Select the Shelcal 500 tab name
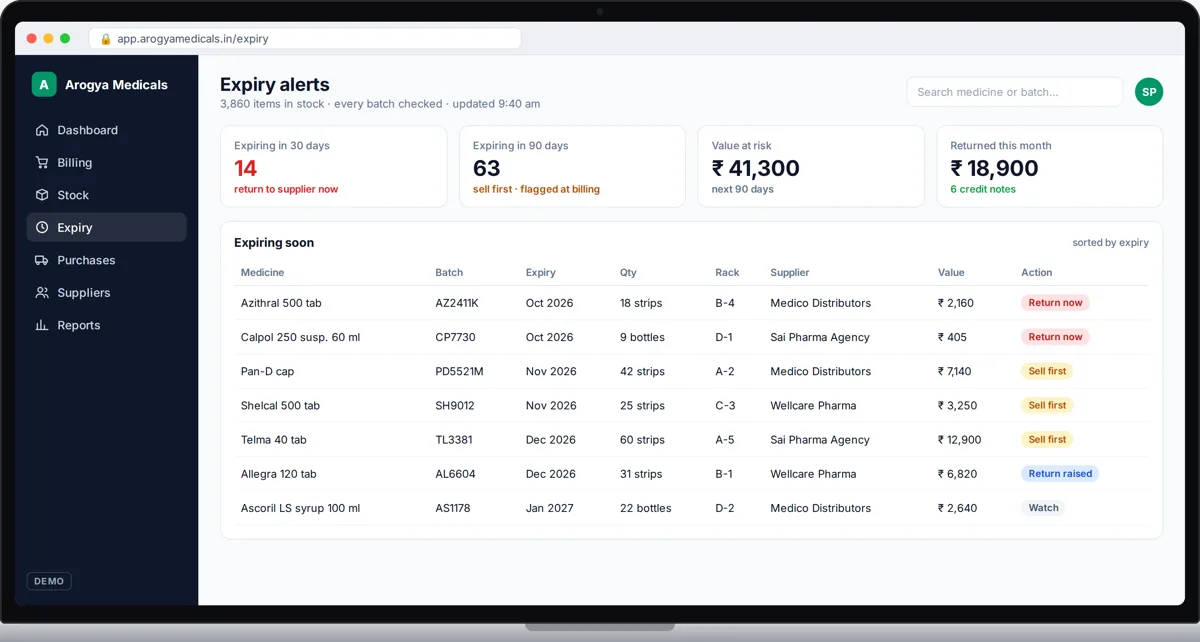Viewport: 1200px width, 642px height. click(280, 405)
